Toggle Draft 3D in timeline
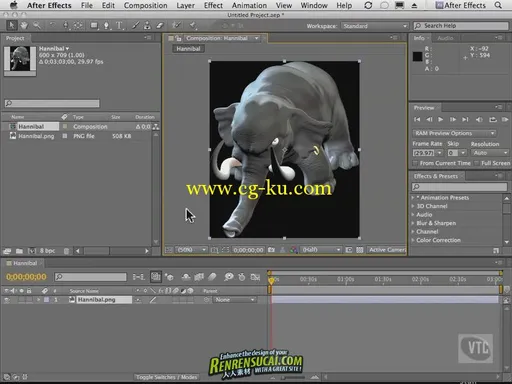This screenshot has height=384, width=512. click(x=169, y=277)
